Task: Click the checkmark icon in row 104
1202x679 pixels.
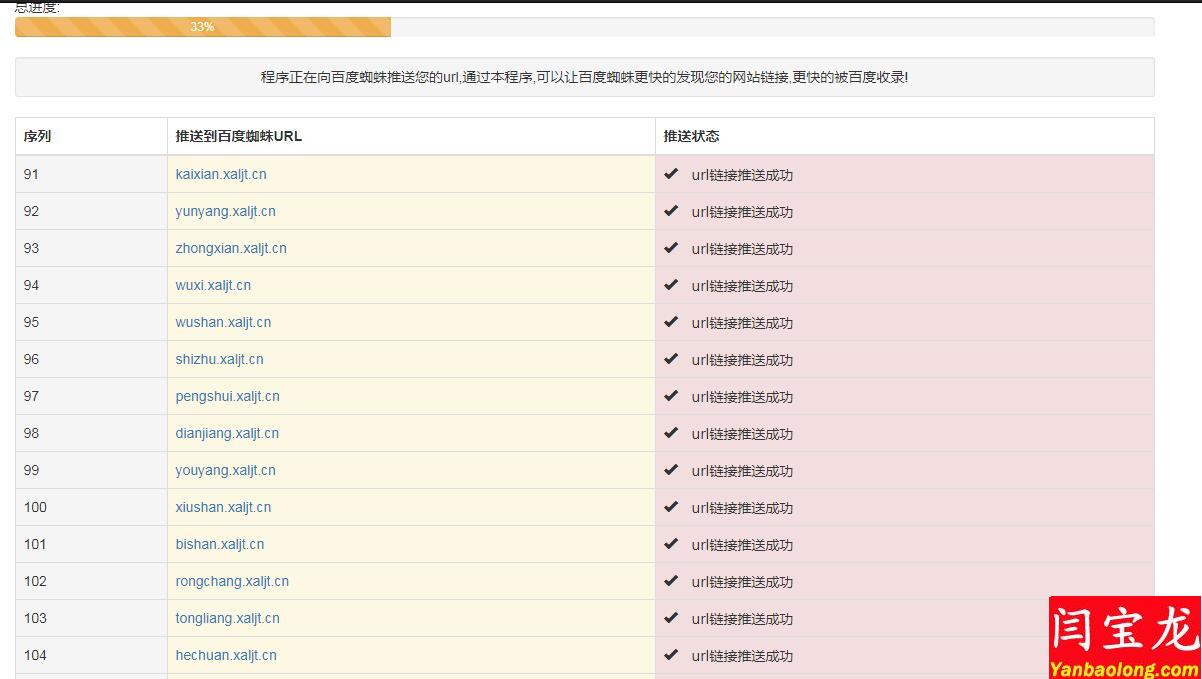Action: 671,655
